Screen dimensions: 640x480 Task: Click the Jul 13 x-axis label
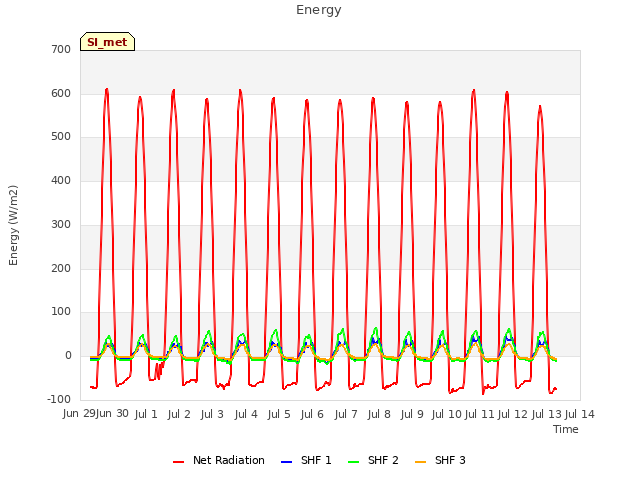click(x=547, y=414)
